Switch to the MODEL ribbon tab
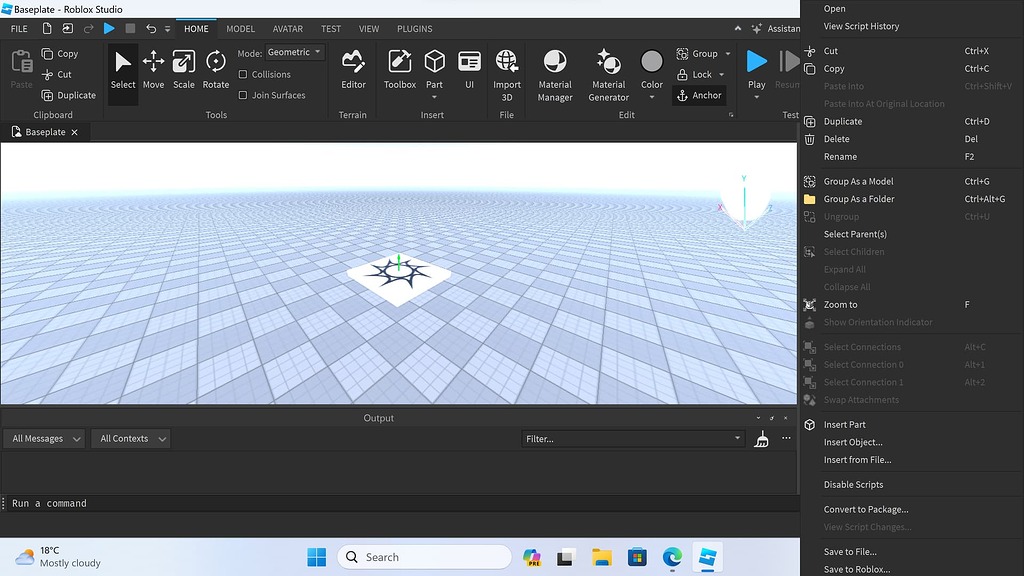The width and height of the screenshot is (1024, 576). point(240,29)
